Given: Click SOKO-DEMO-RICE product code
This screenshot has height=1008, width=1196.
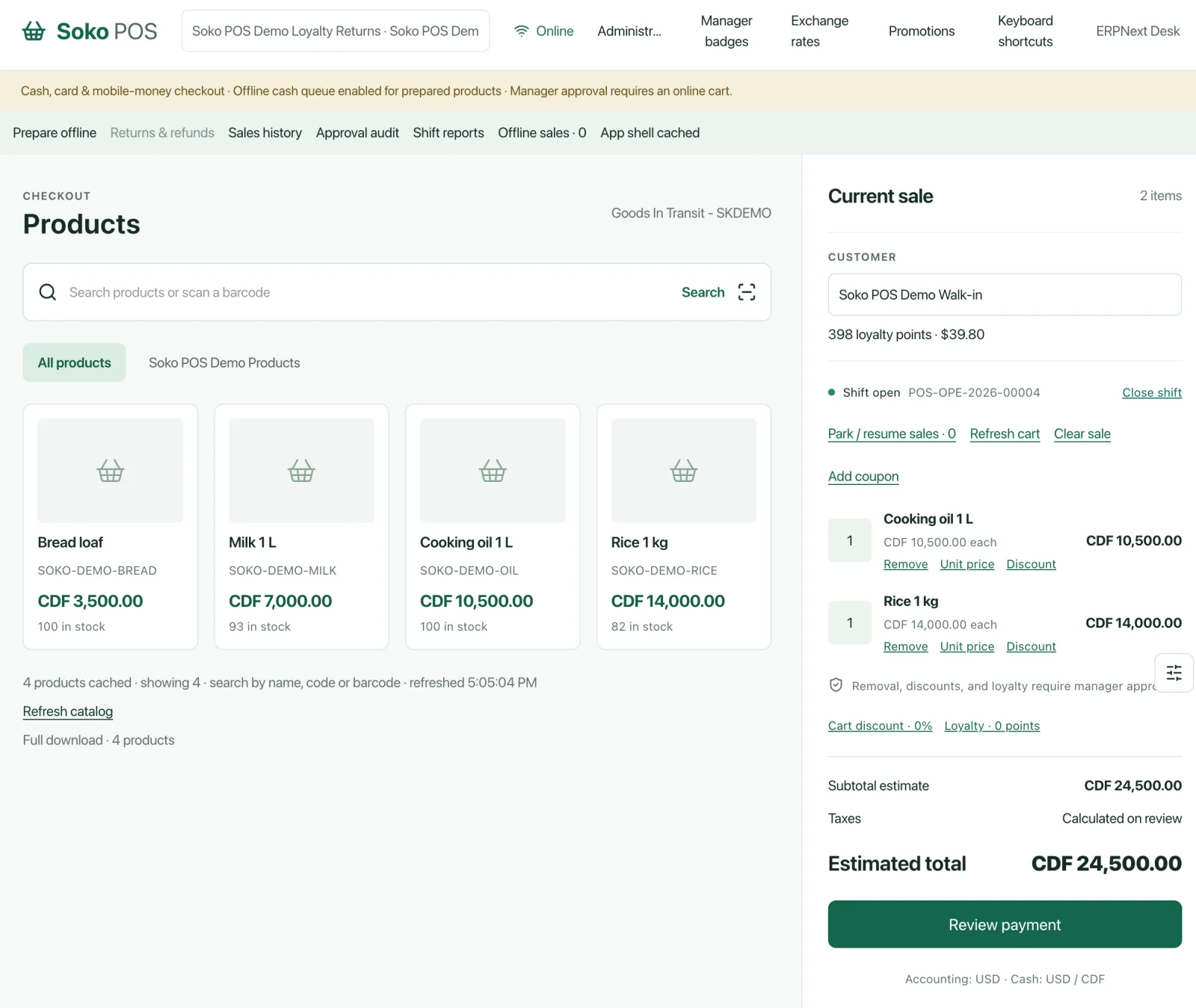Looking at the screenshot, I should pyautogui.click(x=665, y=570).
